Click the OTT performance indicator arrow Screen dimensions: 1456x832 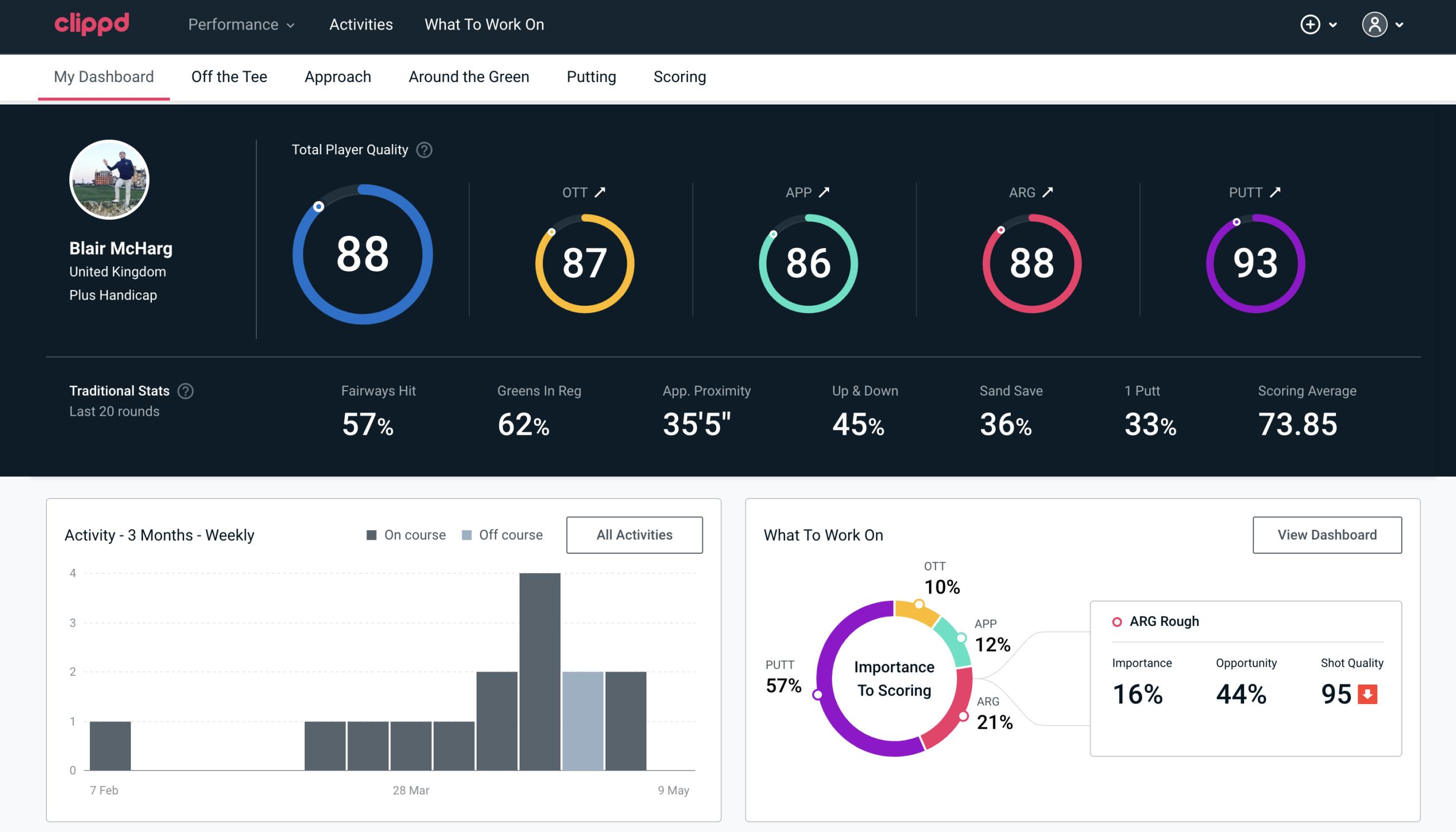pos(600,192)
